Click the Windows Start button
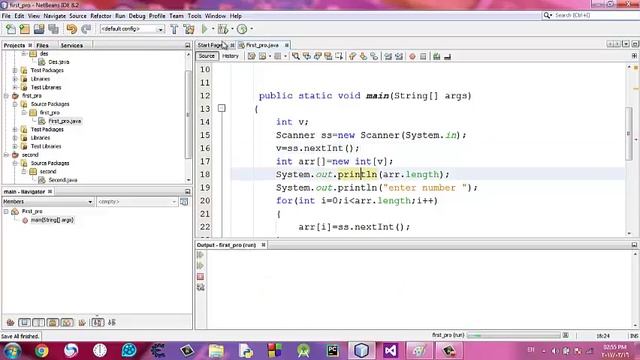Image resolution: width=640 pixels, height=360 pixels. (x=12, y=351)
